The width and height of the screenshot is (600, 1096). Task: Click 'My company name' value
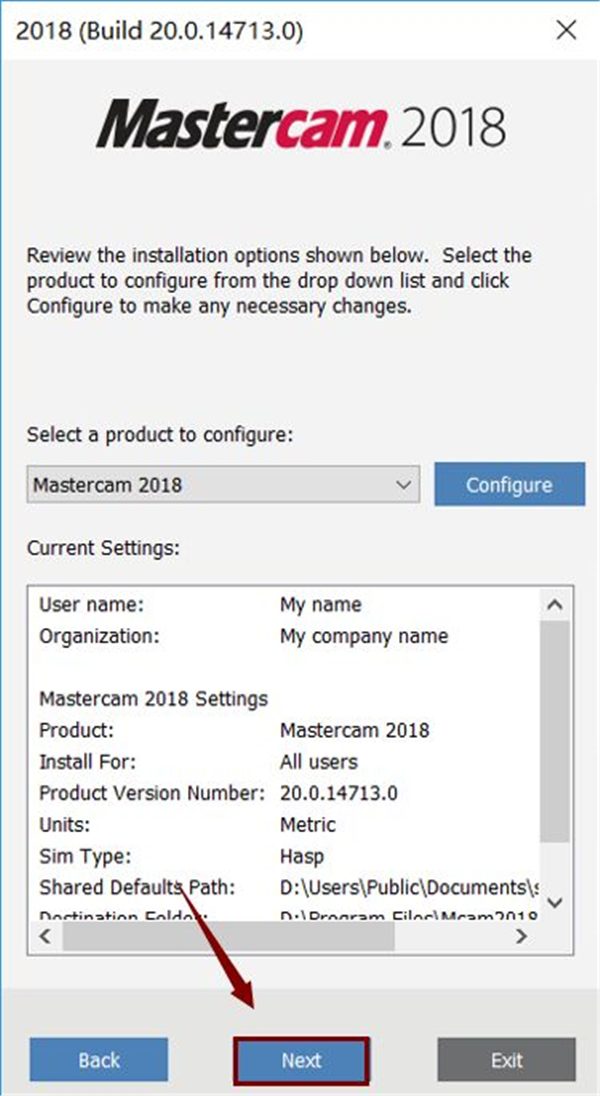click(x=364, y=636)
